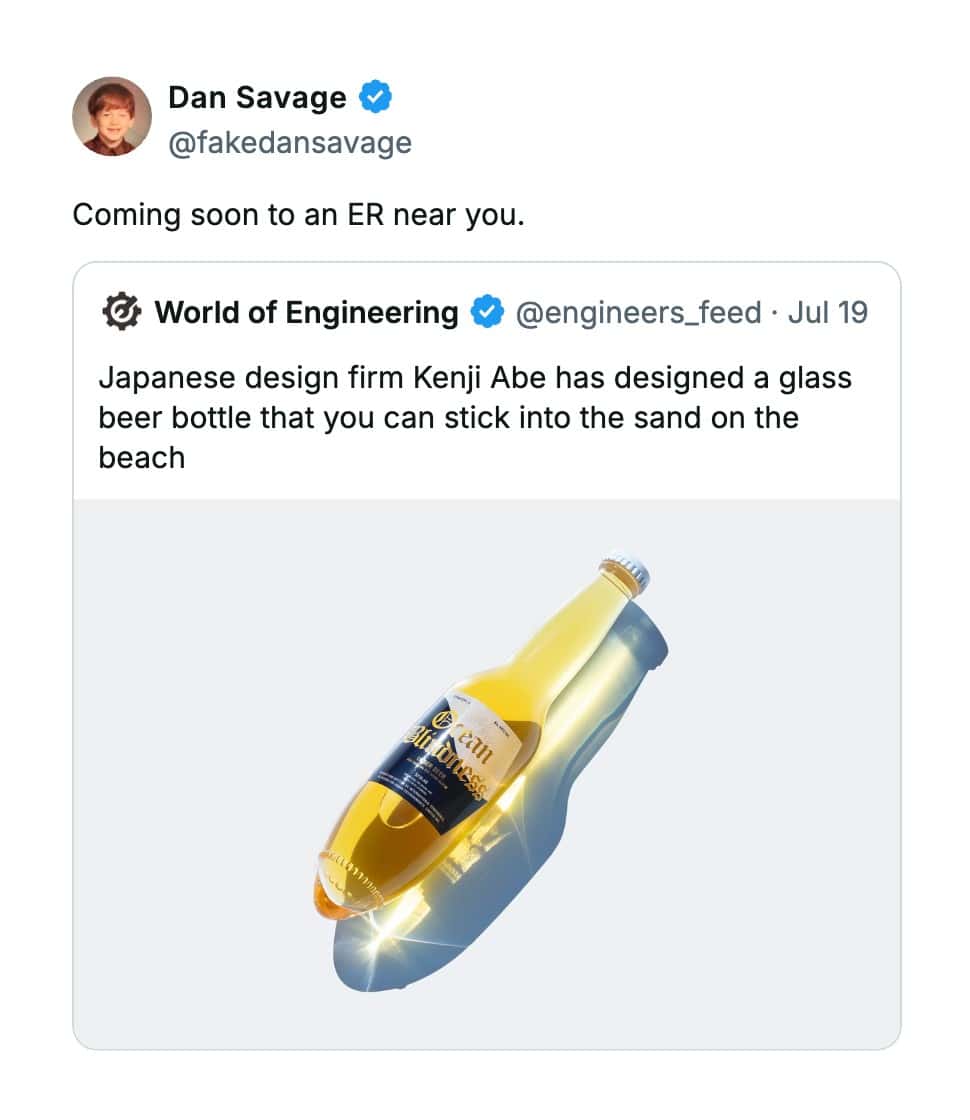Click the word "beach" in the quoted tweet
The height and width of the screenshot is (1120, 970).
(x=141, y=458)
